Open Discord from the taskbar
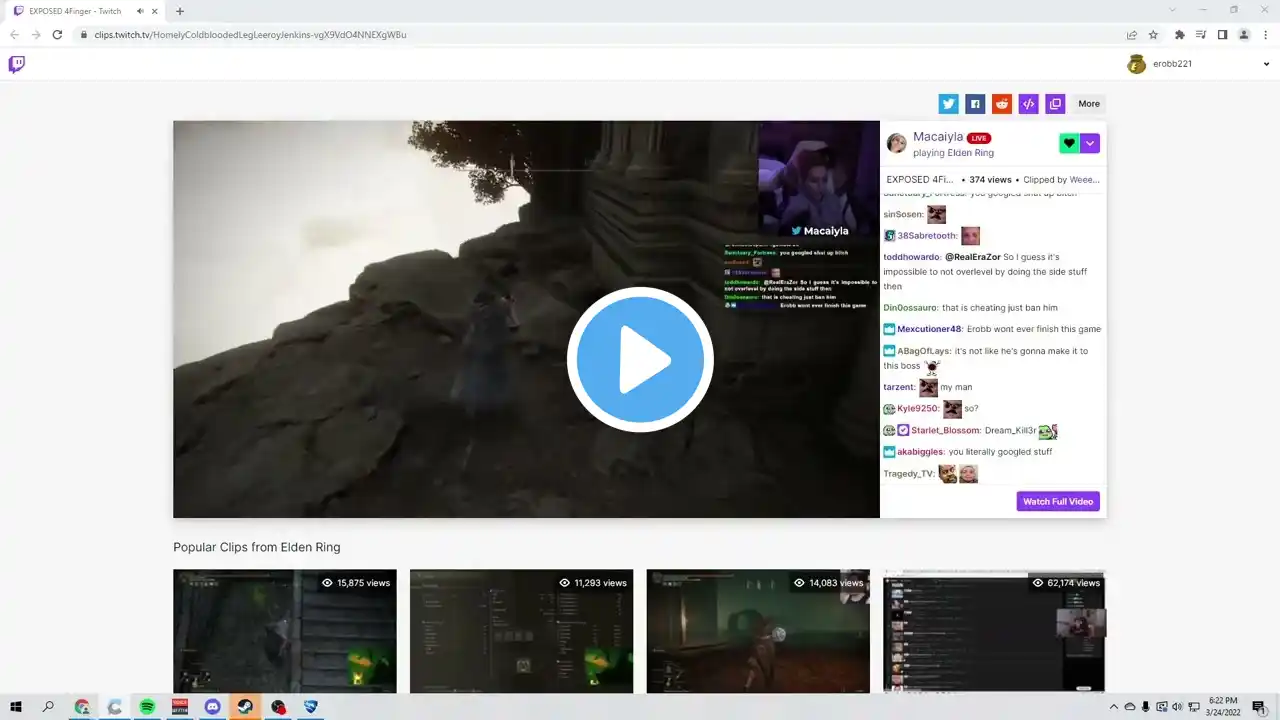 click(x=212, y=707)
